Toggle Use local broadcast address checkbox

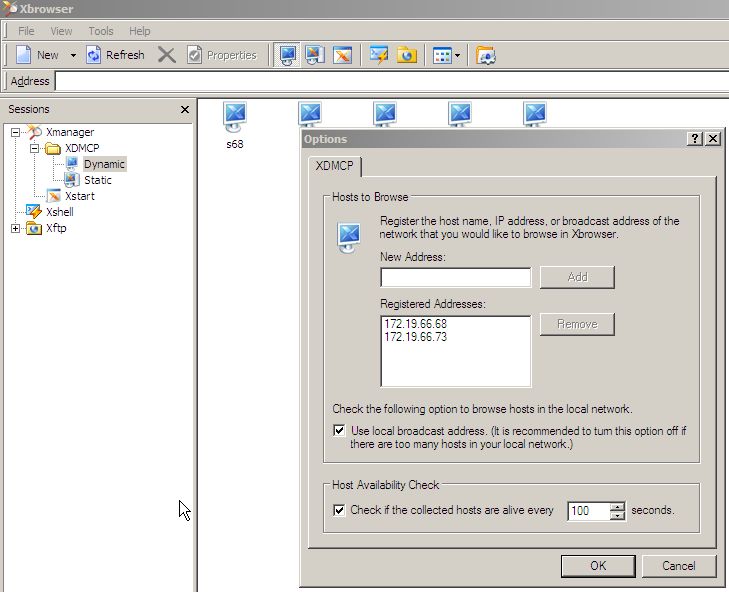[x=339, y=431]
